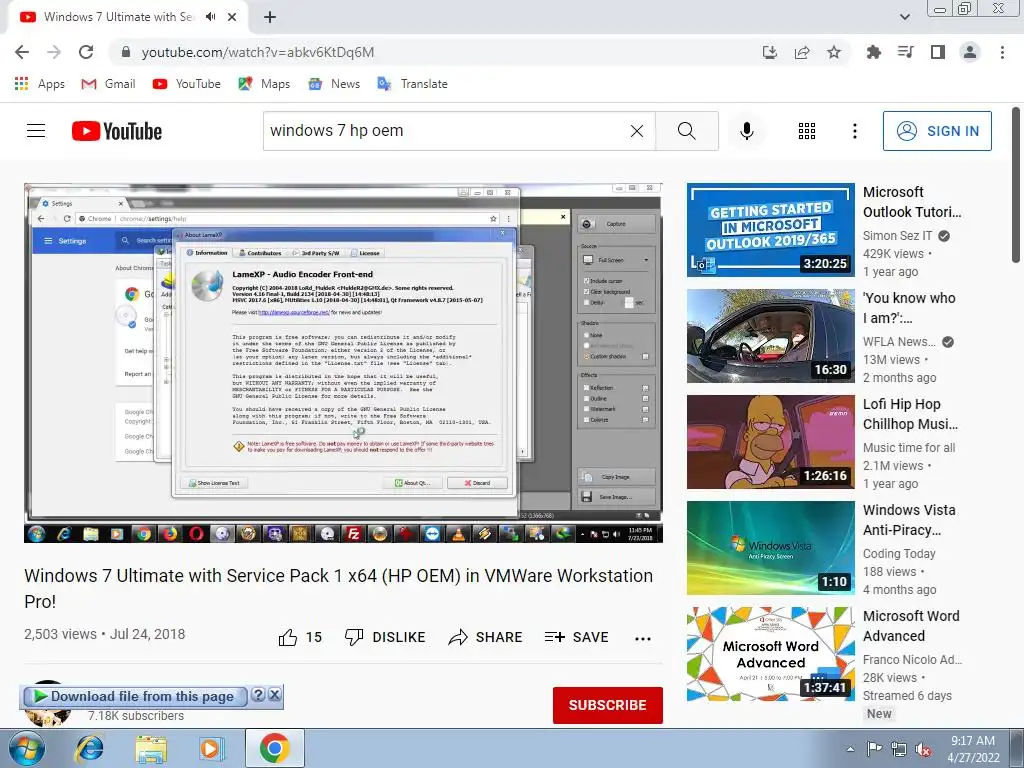
Task: Click the YouTube logo
Action: point(117,131)
